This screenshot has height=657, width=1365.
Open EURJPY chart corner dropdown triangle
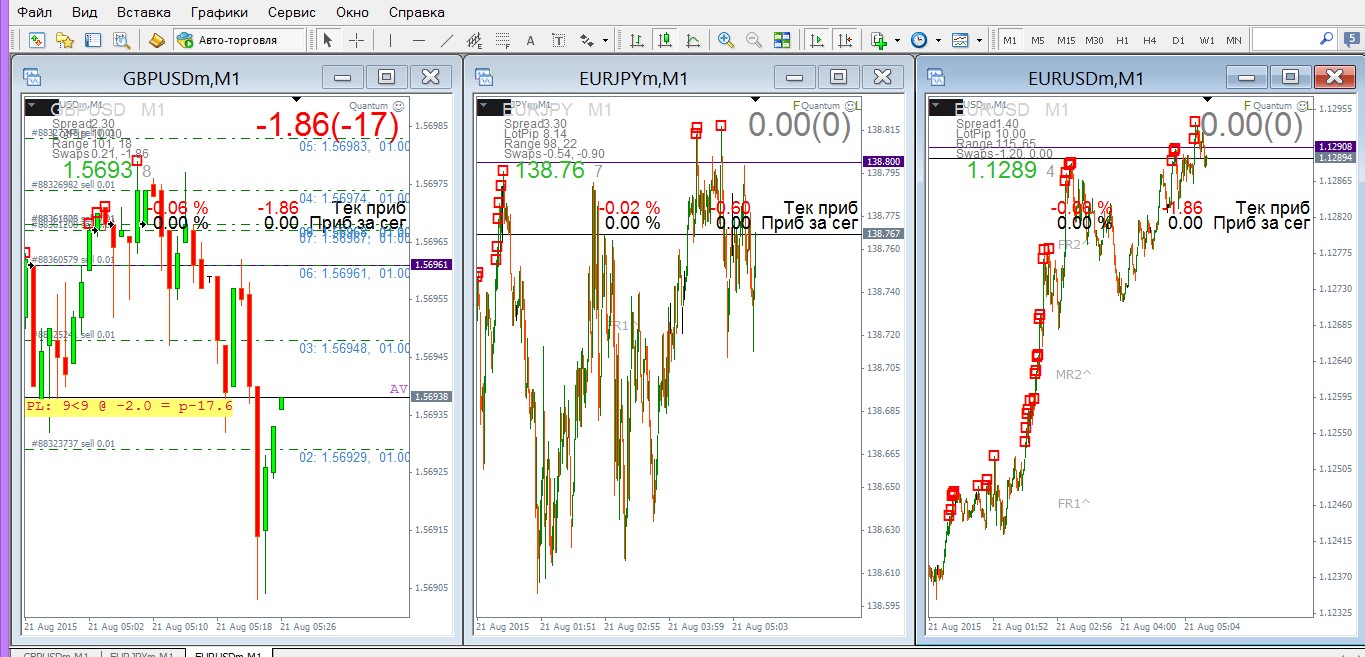click(x=484, y=105)
